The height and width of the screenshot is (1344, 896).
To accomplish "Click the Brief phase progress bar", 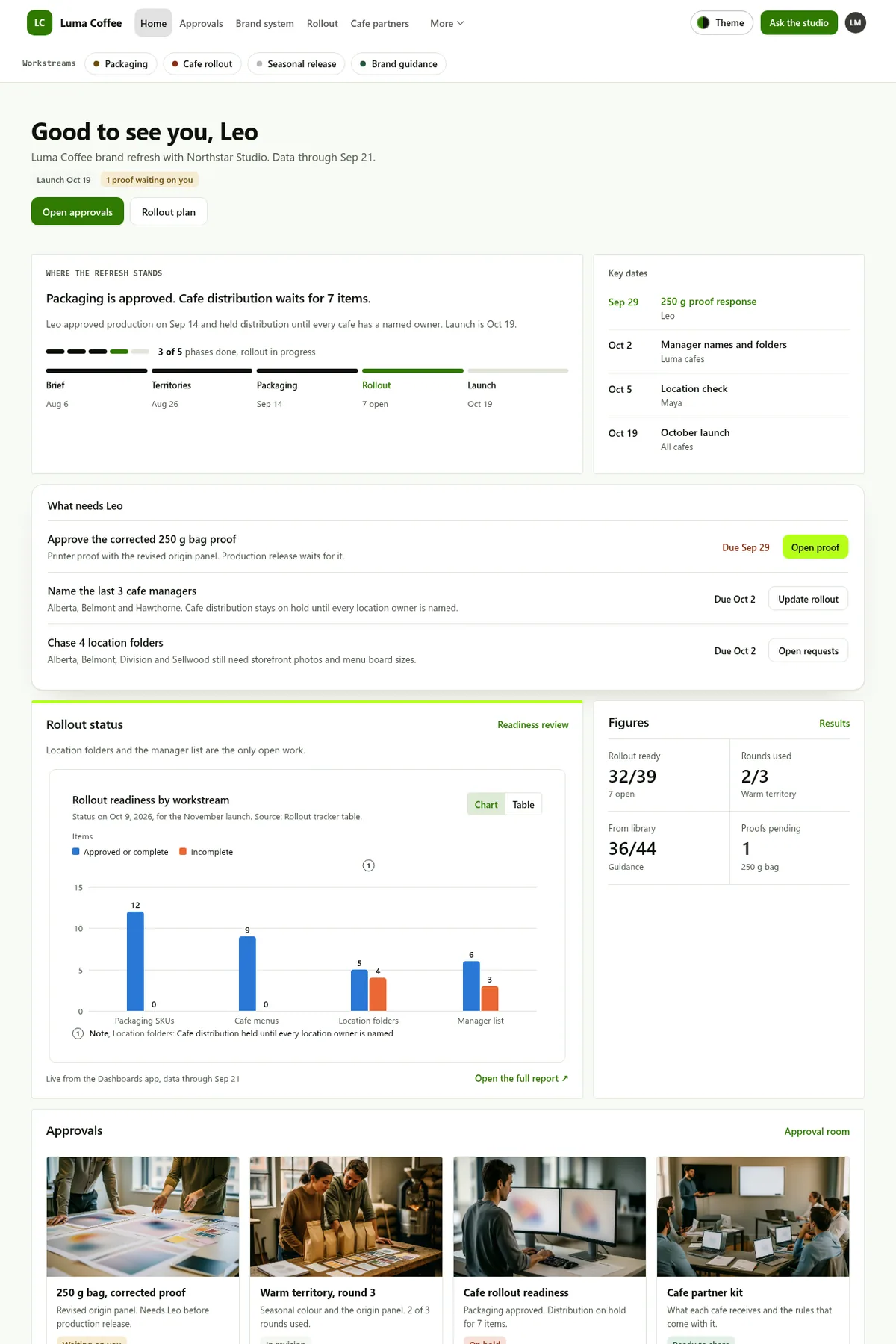I will pos(96,370).
